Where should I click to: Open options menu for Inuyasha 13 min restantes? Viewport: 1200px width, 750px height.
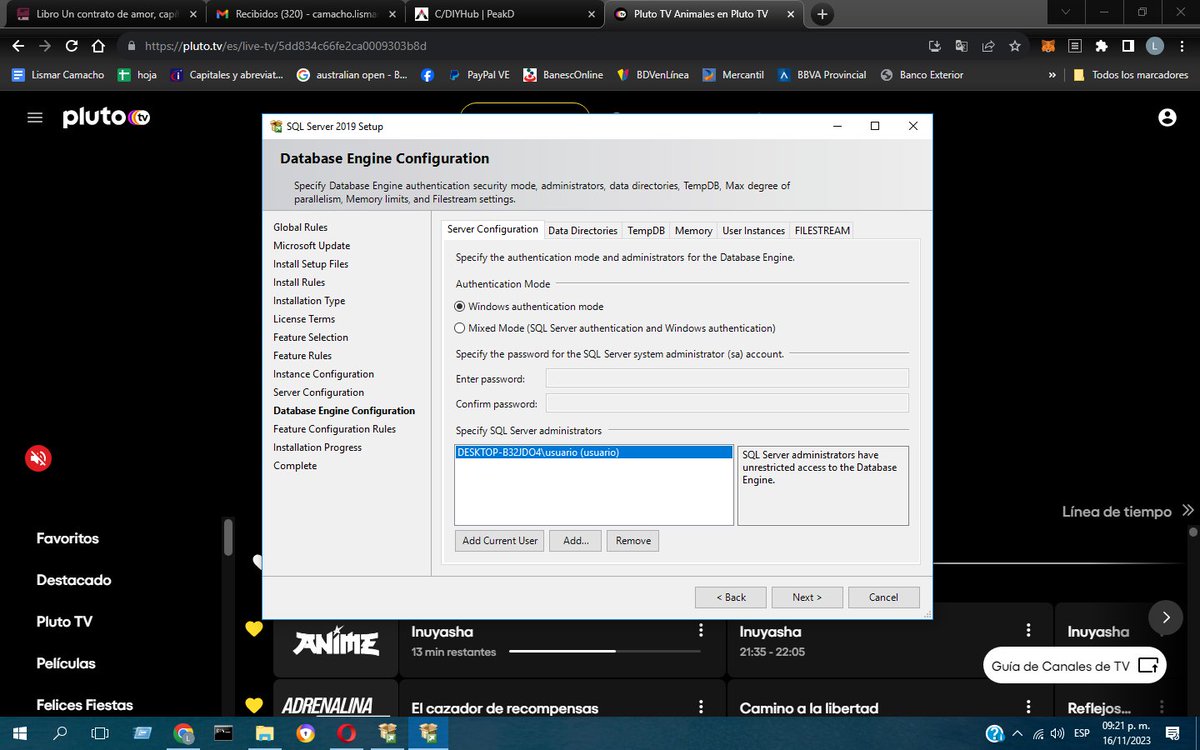(700, 631)
